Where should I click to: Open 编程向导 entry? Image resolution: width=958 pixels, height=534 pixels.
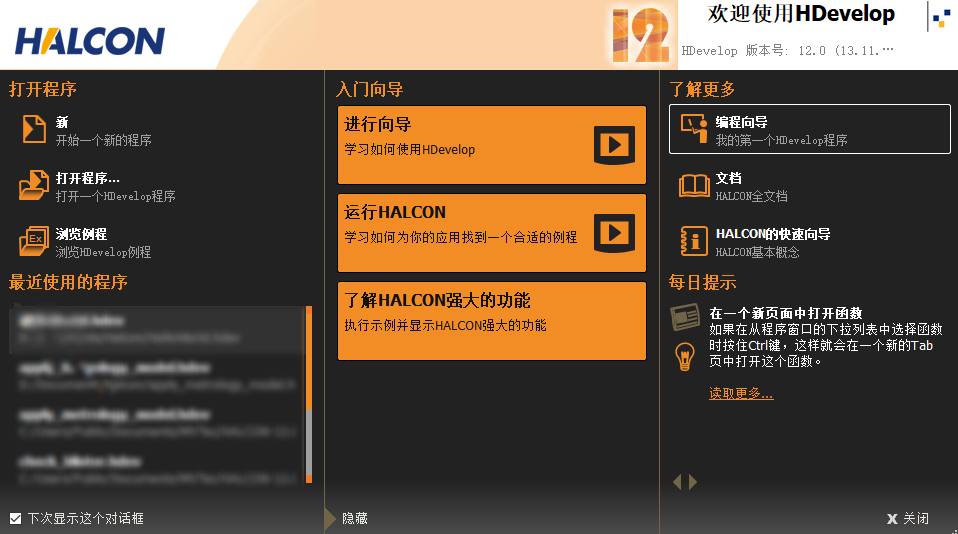click(x=810, y=129)
